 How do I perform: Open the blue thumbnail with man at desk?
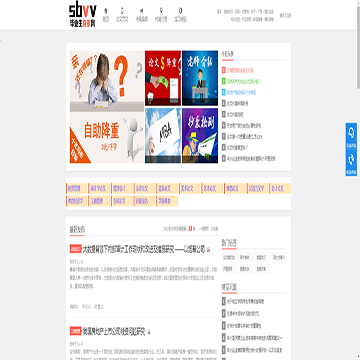tap(200, 78)
